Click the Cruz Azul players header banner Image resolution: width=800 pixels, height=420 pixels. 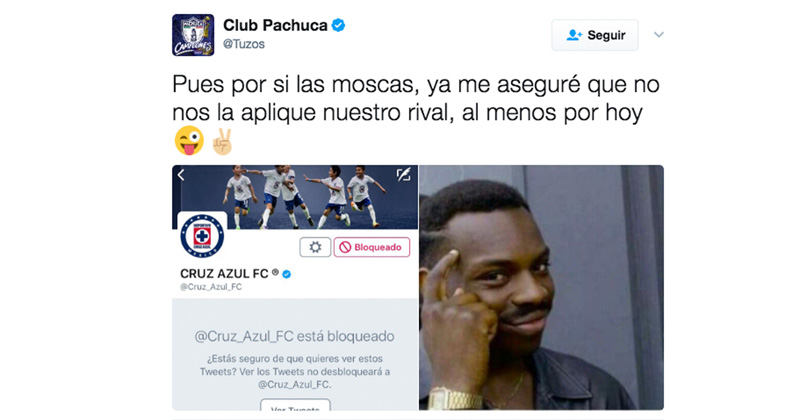pyautogui.click(x=295, y=197)
